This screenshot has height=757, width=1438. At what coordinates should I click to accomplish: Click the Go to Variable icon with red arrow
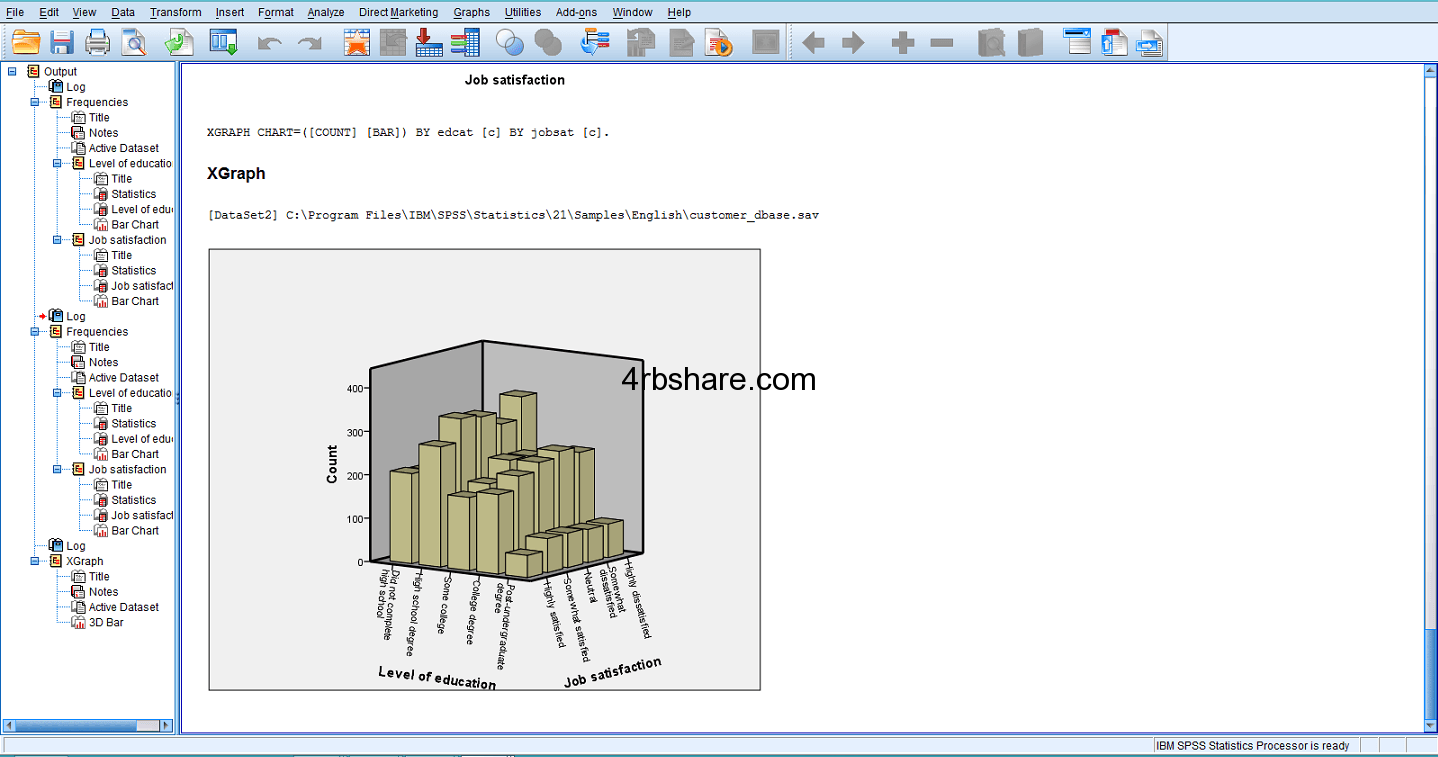(x=429, y=42)
